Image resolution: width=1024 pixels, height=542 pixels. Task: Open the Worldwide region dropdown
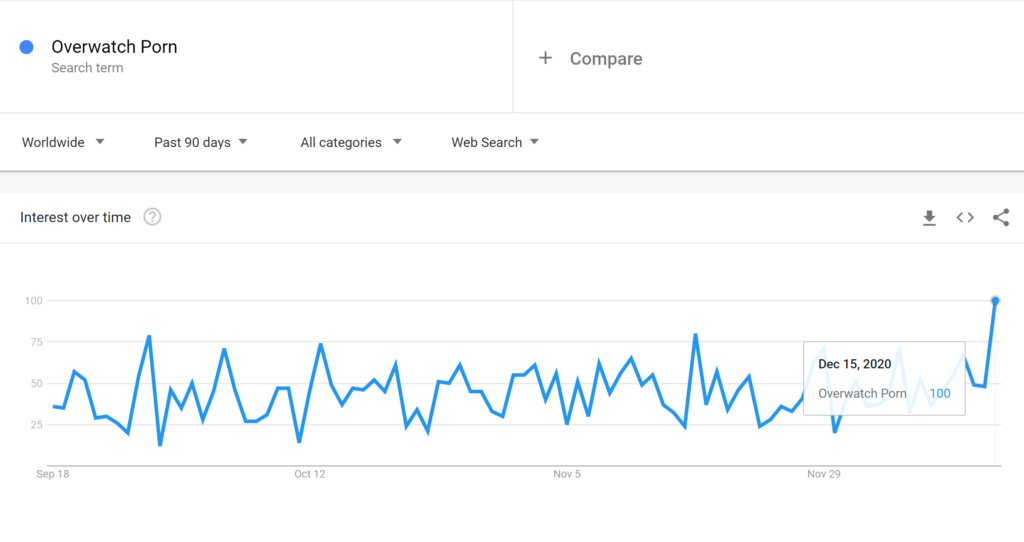[x=63, y=142]
